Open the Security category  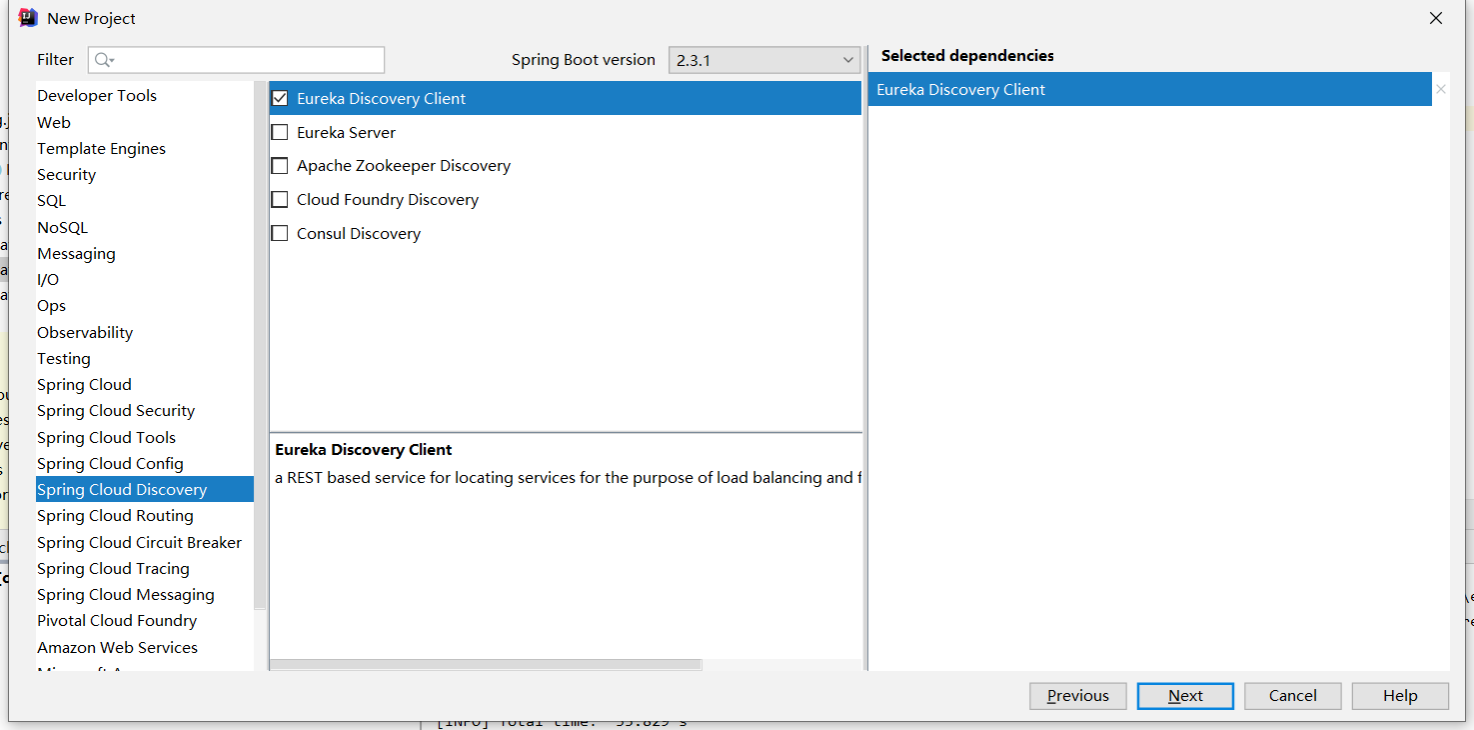(145, 174)
